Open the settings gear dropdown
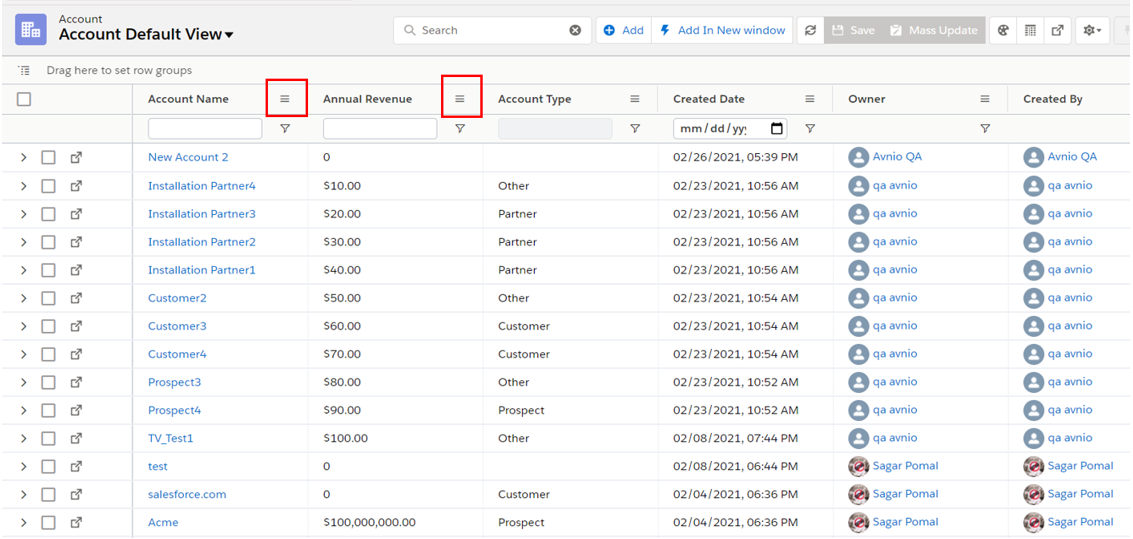 (x=1092, y=31)
